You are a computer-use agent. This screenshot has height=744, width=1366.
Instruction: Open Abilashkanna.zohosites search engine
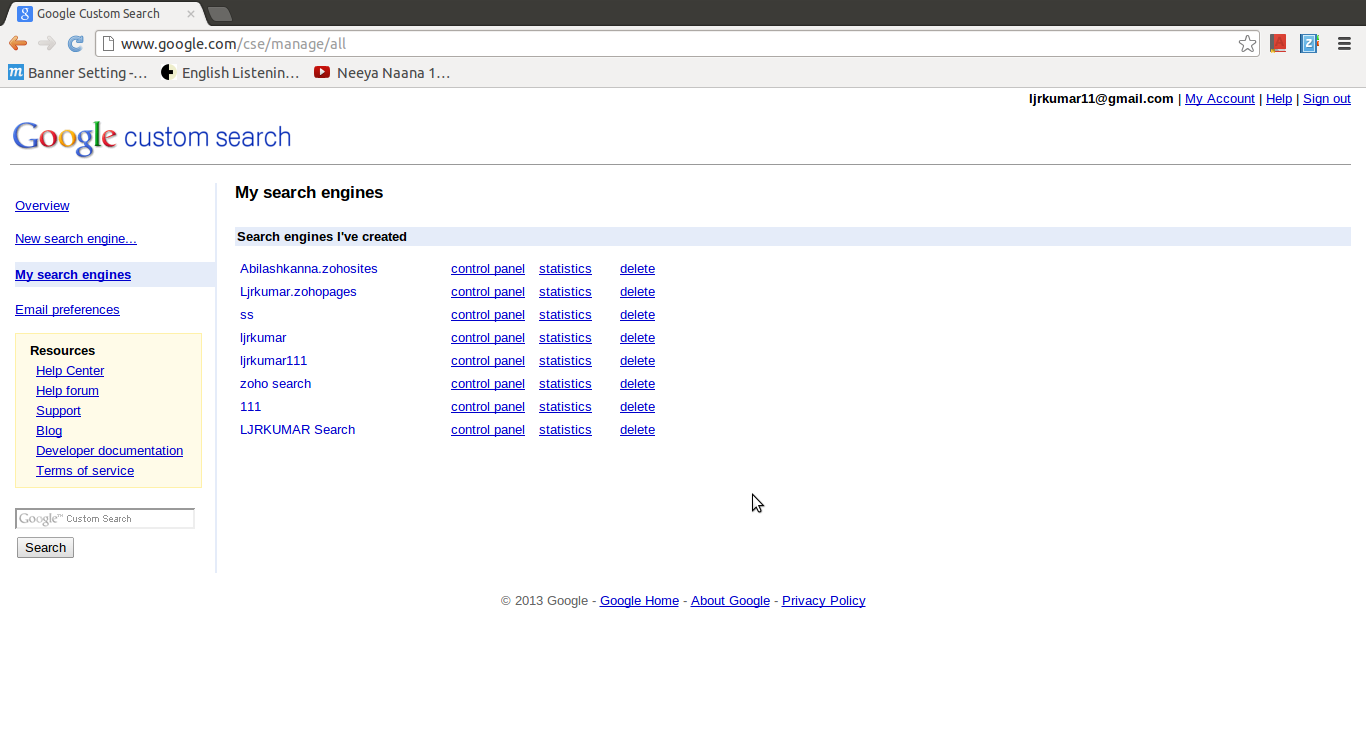[309, 269]
